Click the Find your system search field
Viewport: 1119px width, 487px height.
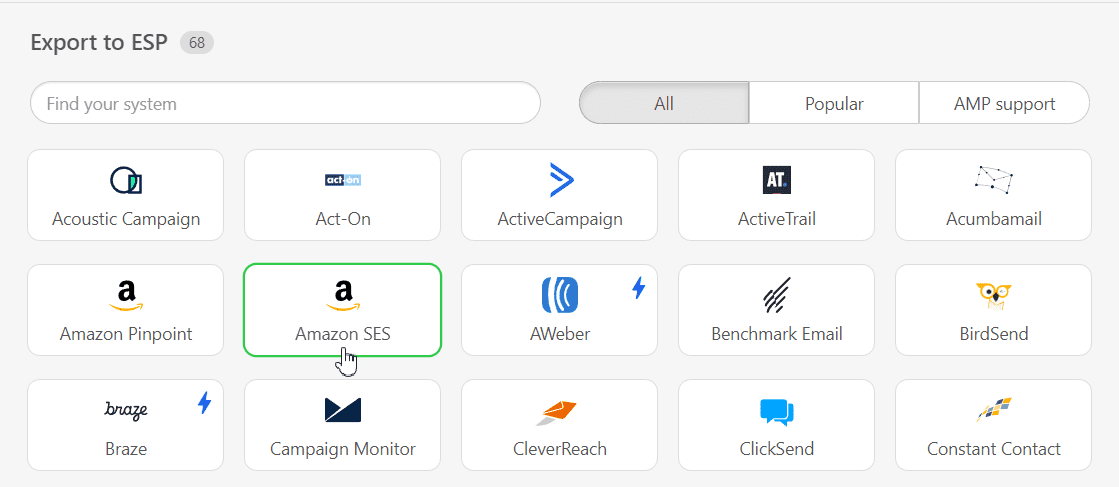click(285, 103)
